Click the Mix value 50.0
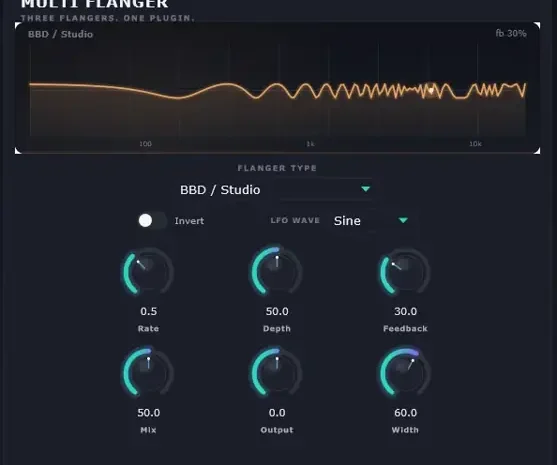557x465 pixels. click(148, 413)
